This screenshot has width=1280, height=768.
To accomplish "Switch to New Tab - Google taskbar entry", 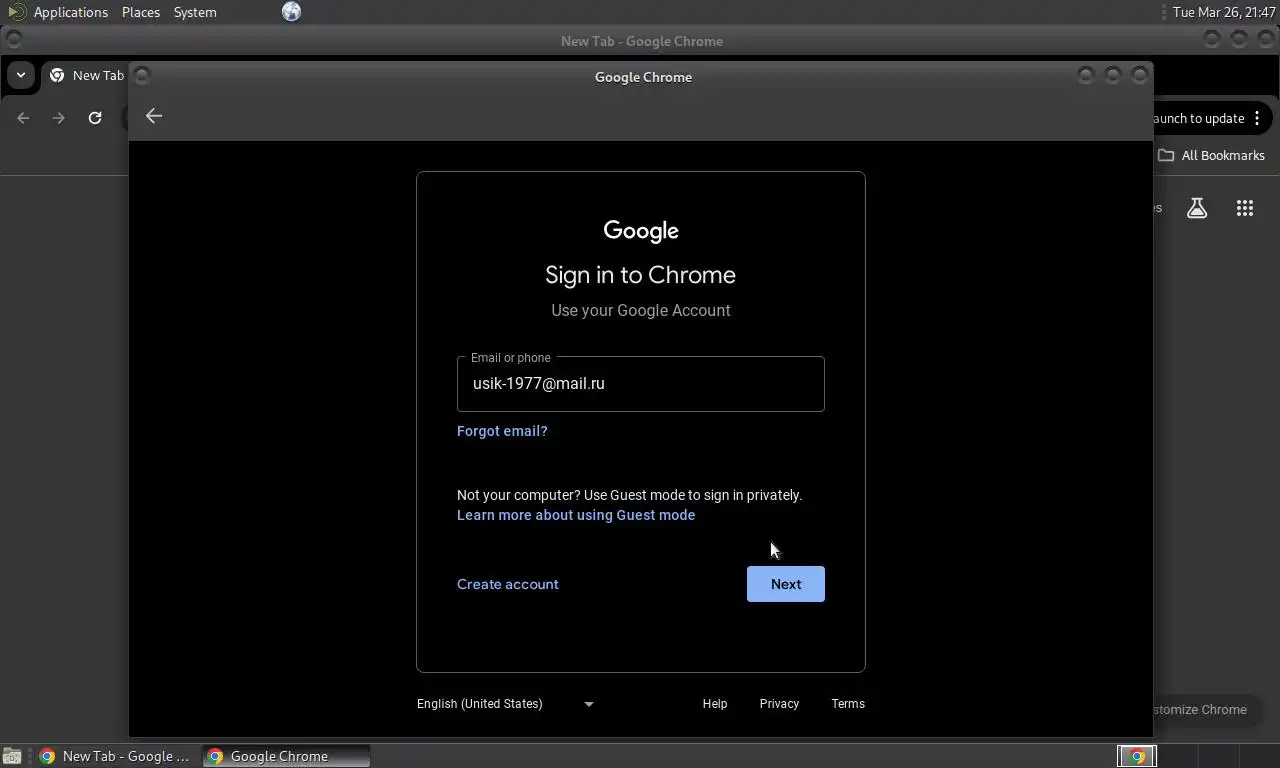I will 115,756.
